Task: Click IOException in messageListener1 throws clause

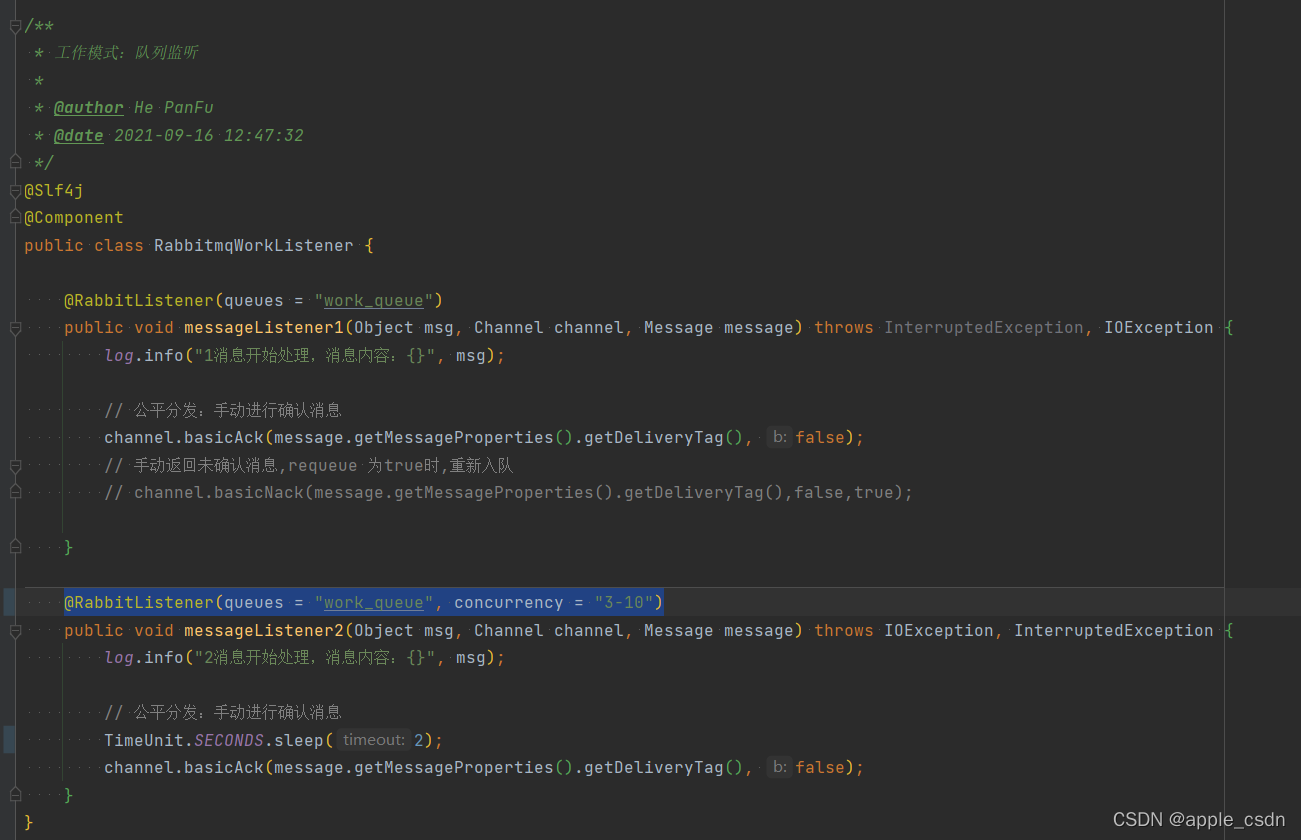Action: tap(1159, 328)
